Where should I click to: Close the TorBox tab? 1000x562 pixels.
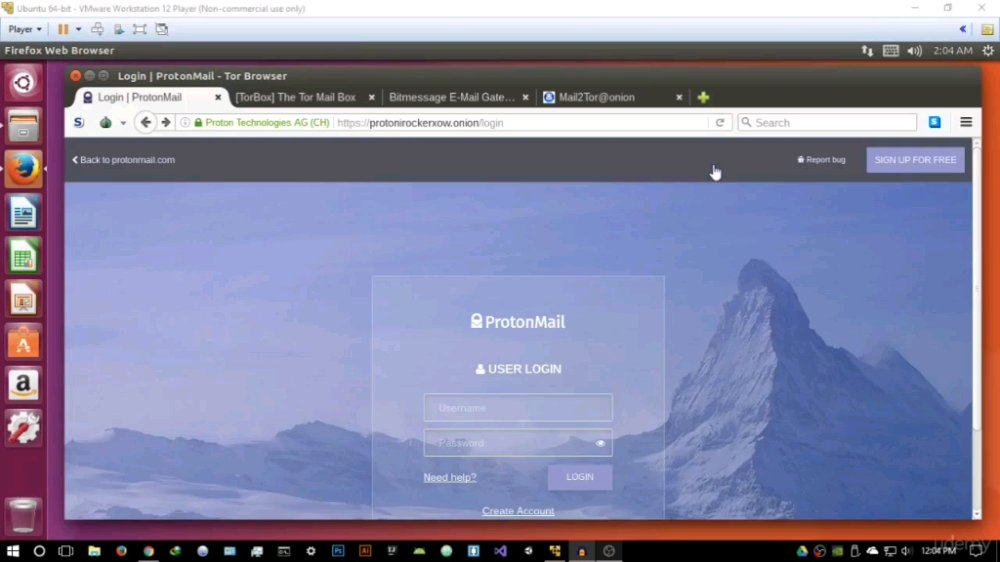(372, 97)
